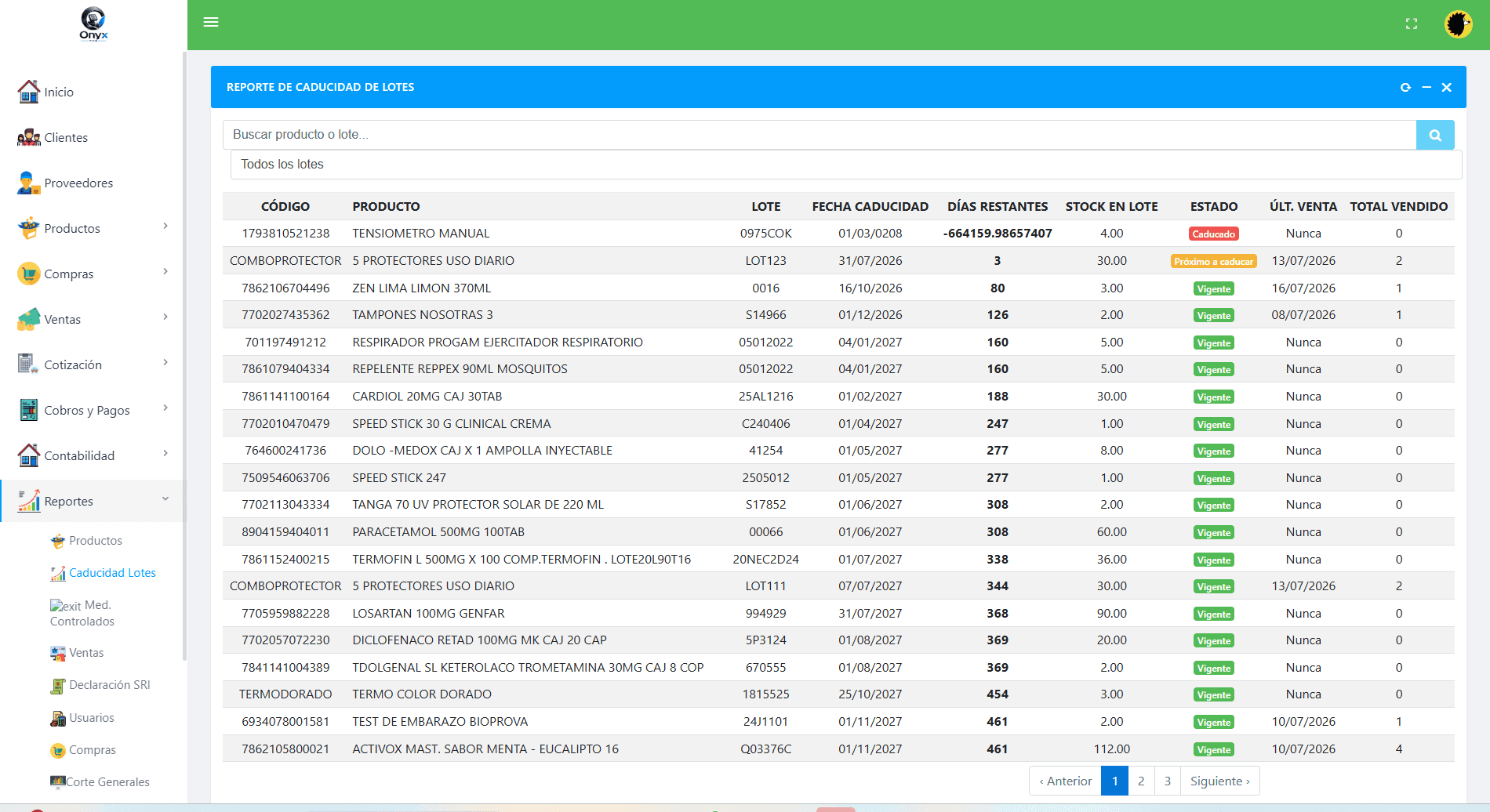Toggle the hamburger sidebar menu
Image resolution: width=1490 pixels, height=812 pixels.
211,22
